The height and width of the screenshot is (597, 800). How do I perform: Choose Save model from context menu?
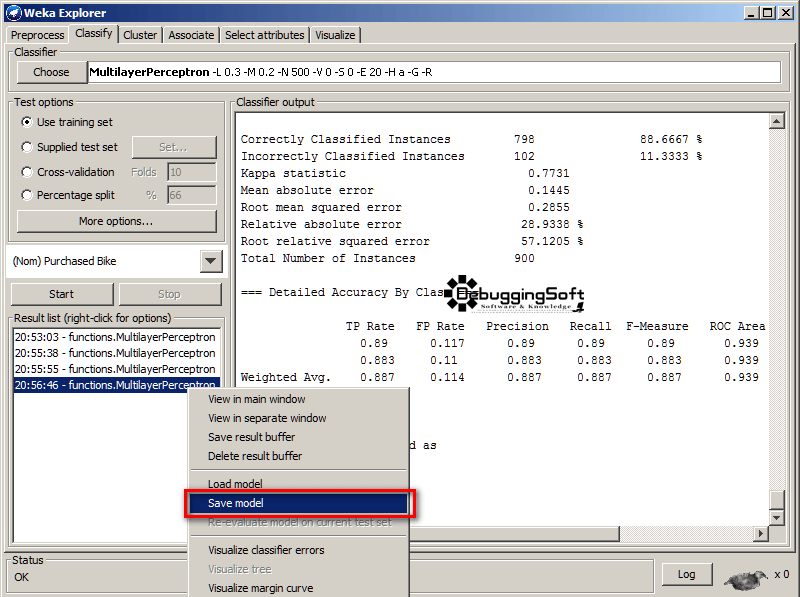[299, 503]
